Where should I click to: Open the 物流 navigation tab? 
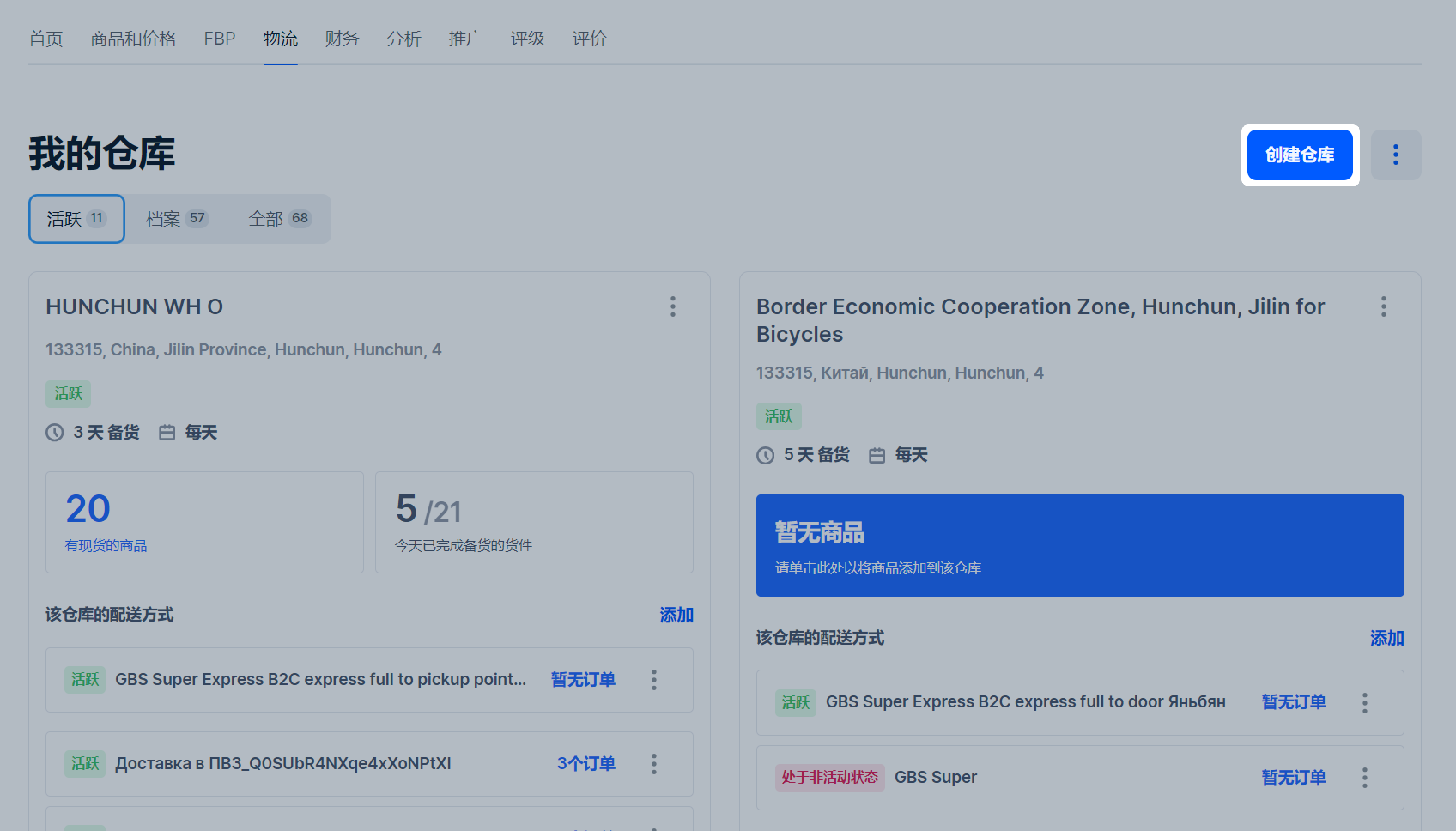[280, 39]
